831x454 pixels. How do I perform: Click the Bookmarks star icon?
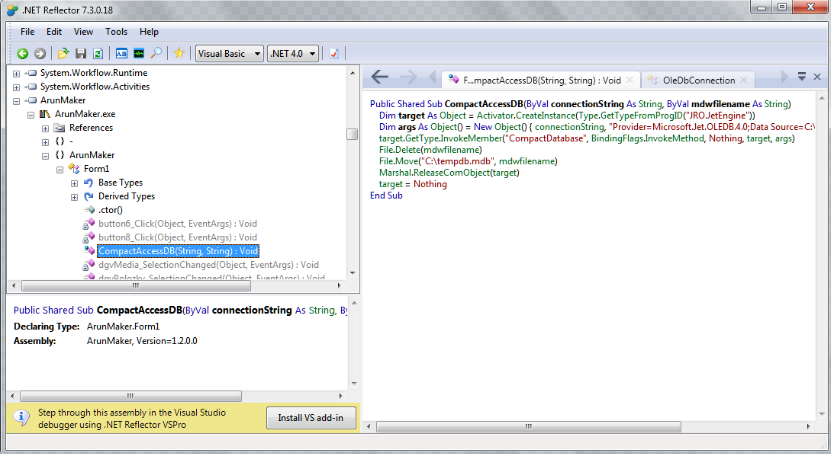coord(179,53)
